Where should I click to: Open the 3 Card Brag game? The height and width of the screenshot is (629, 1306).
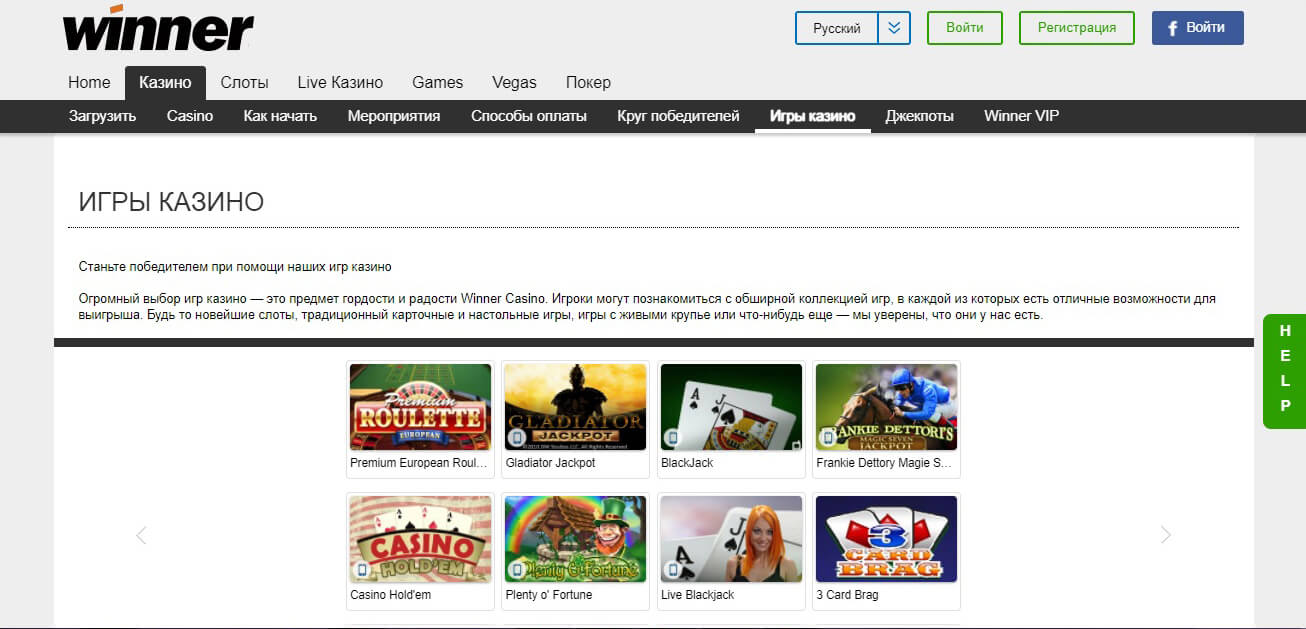[886, 538]
